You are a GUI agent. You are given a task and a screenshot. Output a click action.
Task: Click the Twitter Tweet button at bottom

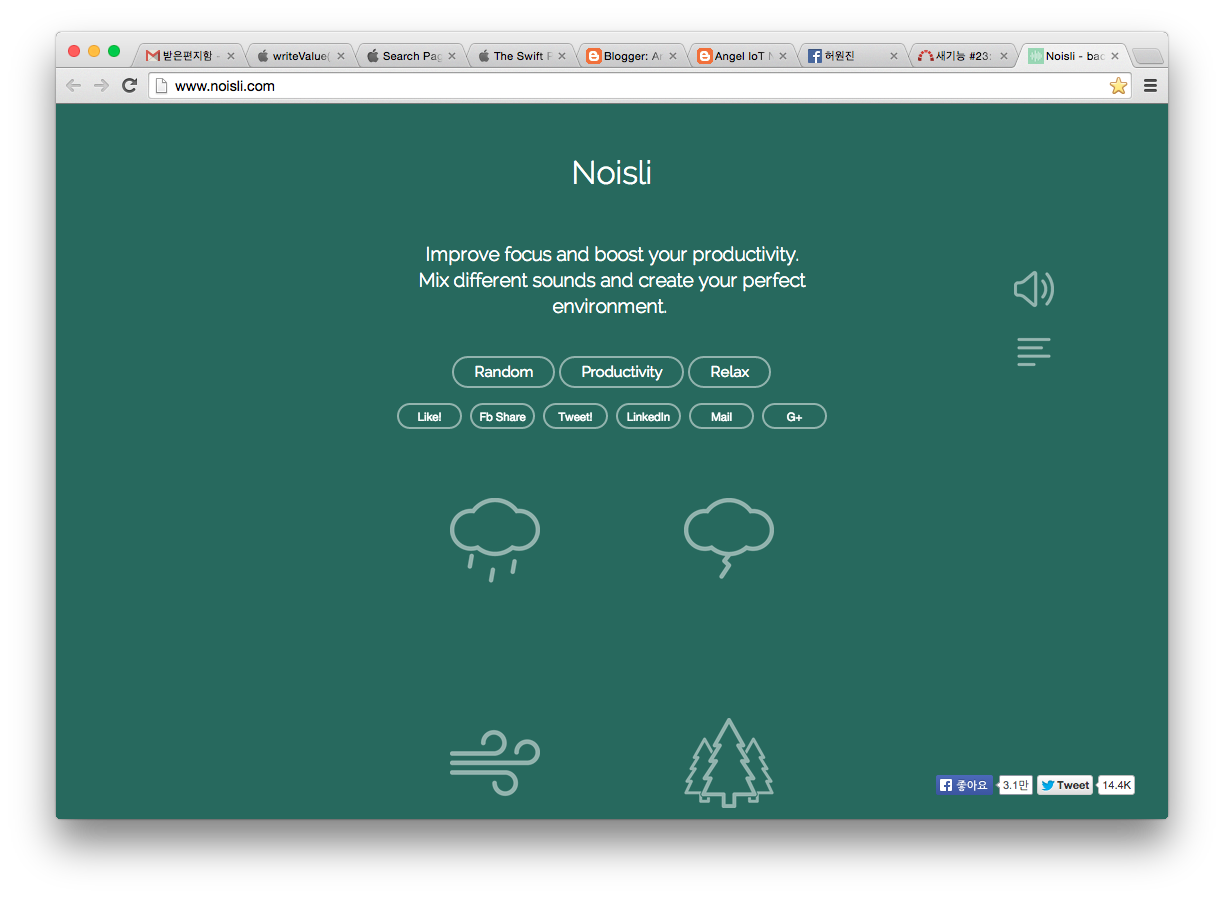1065,785
